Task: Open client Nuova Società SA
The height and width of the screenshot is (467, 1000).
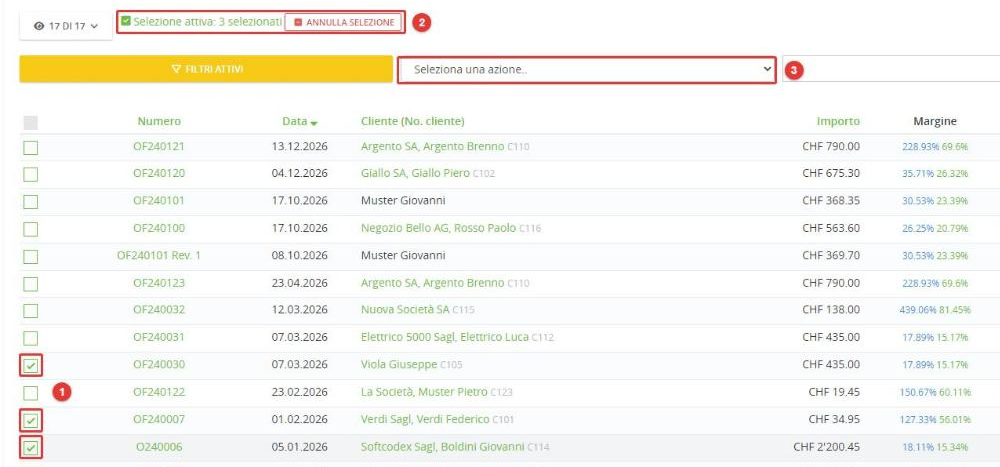Action: [x=405, y=309]
